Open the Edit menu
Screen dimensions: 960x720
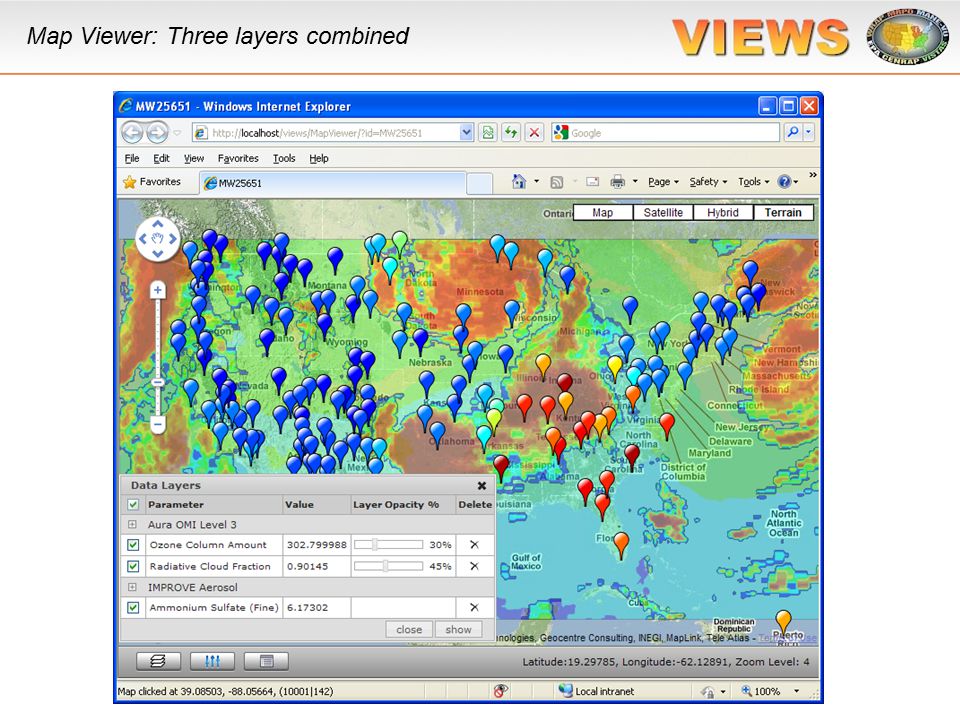[161, 159]
